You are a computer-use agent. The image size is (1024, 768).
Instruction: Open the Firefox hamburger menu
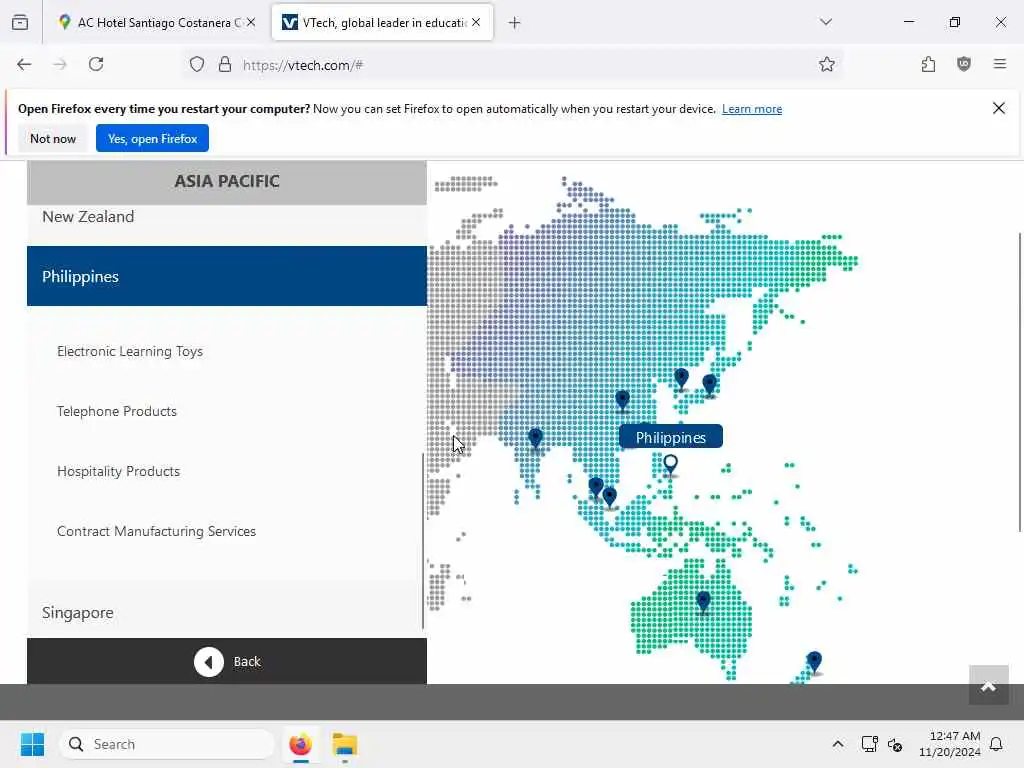pyautogui.click(x=1000, y=64)
